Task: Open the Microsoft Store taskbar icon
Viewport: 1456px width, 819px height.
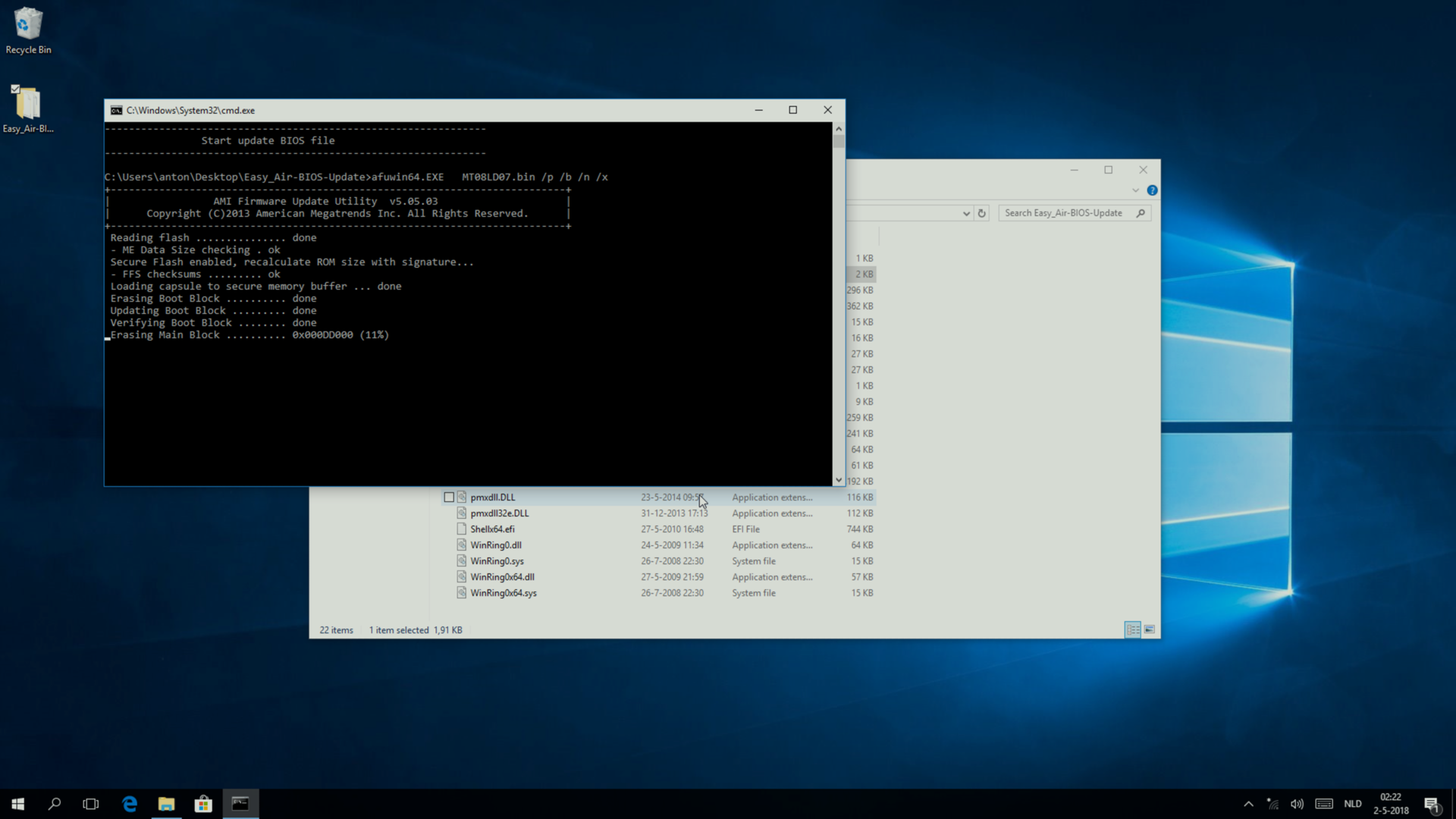Action: point(203,804)
